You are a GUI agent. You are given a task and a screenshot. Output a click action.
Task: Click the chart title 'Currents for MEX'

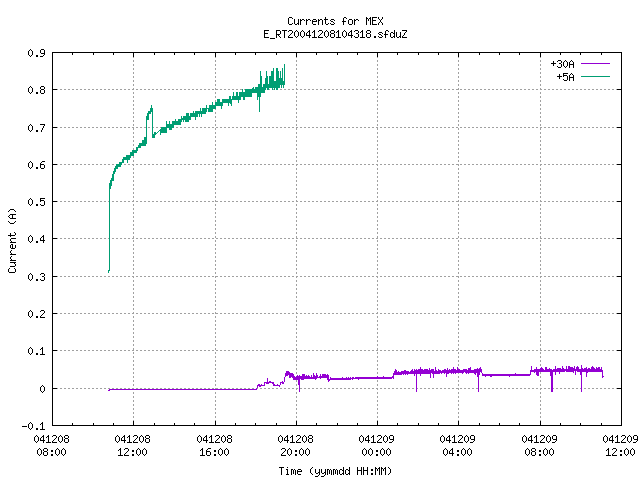pos(335,21)
